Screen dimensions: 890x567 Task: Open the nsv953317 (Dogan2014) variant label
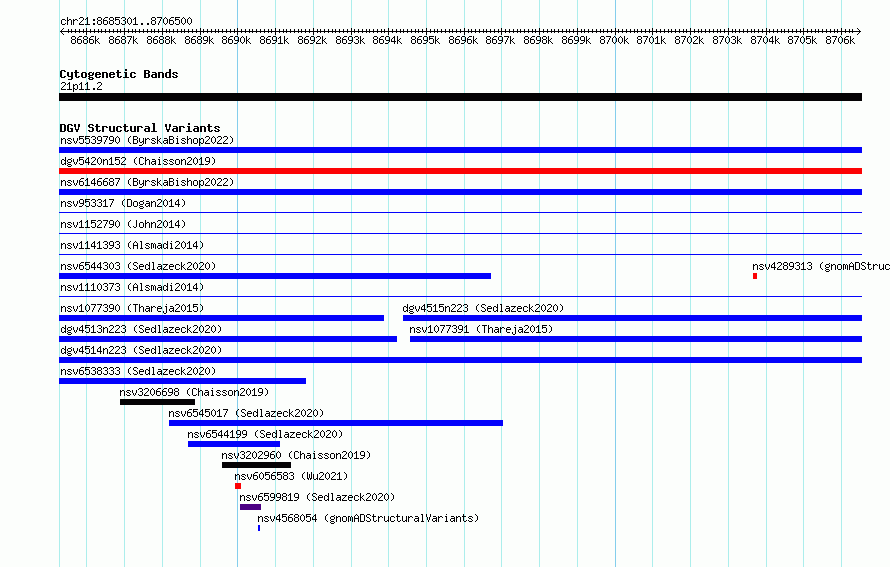point(123,203)
